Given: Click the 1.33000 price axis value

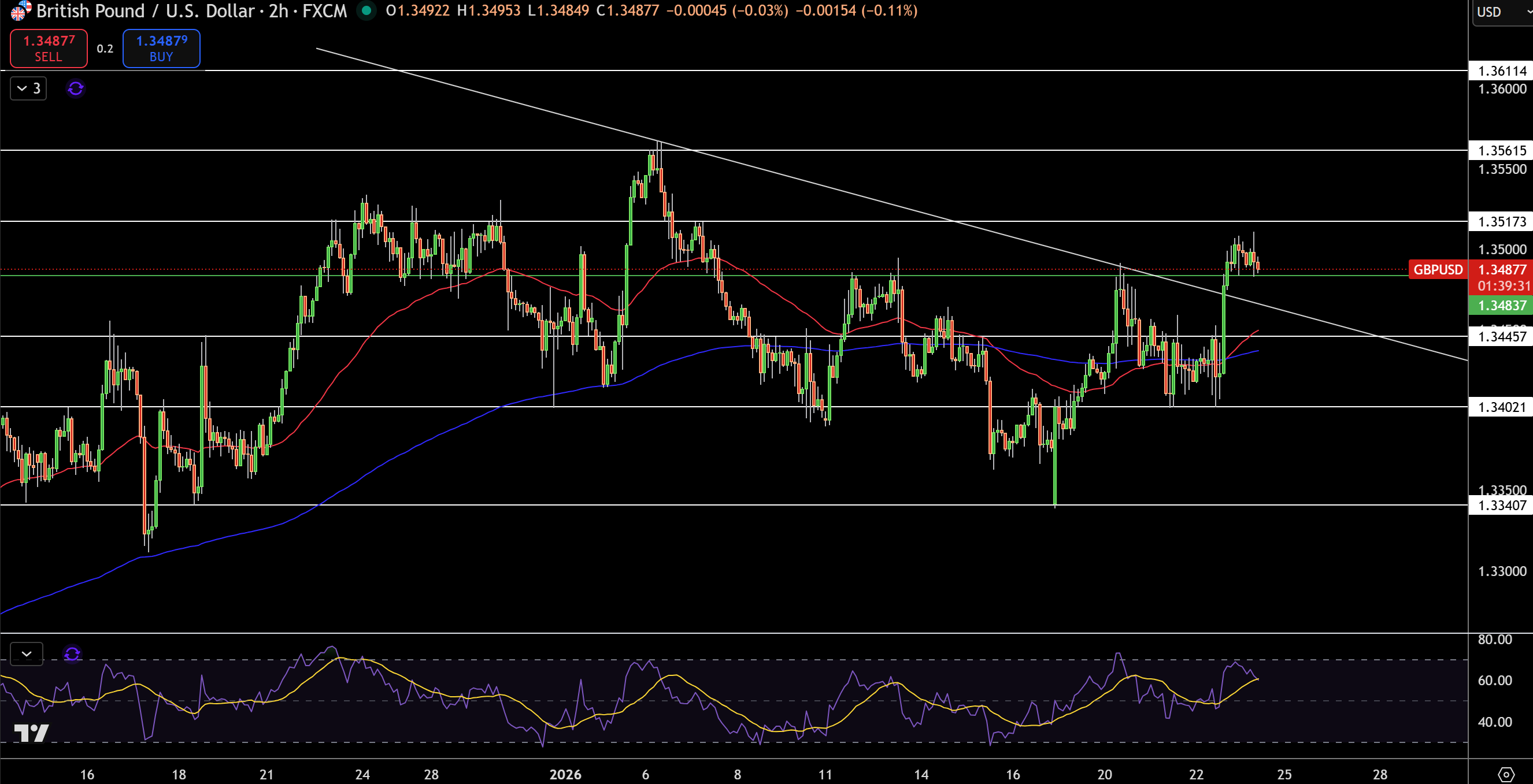Looking at the screenshot, I should [x=1502, y=571].
